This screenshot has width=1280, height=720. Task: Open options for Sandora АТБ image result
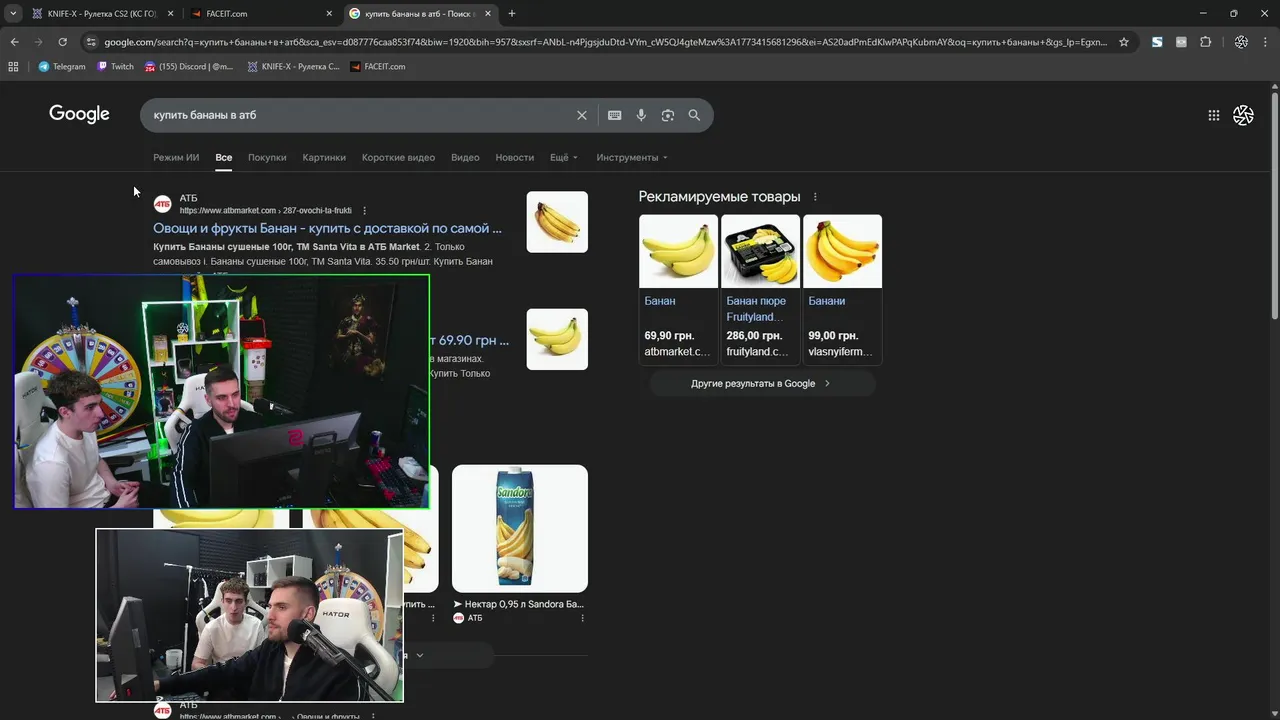coord(582,618)
